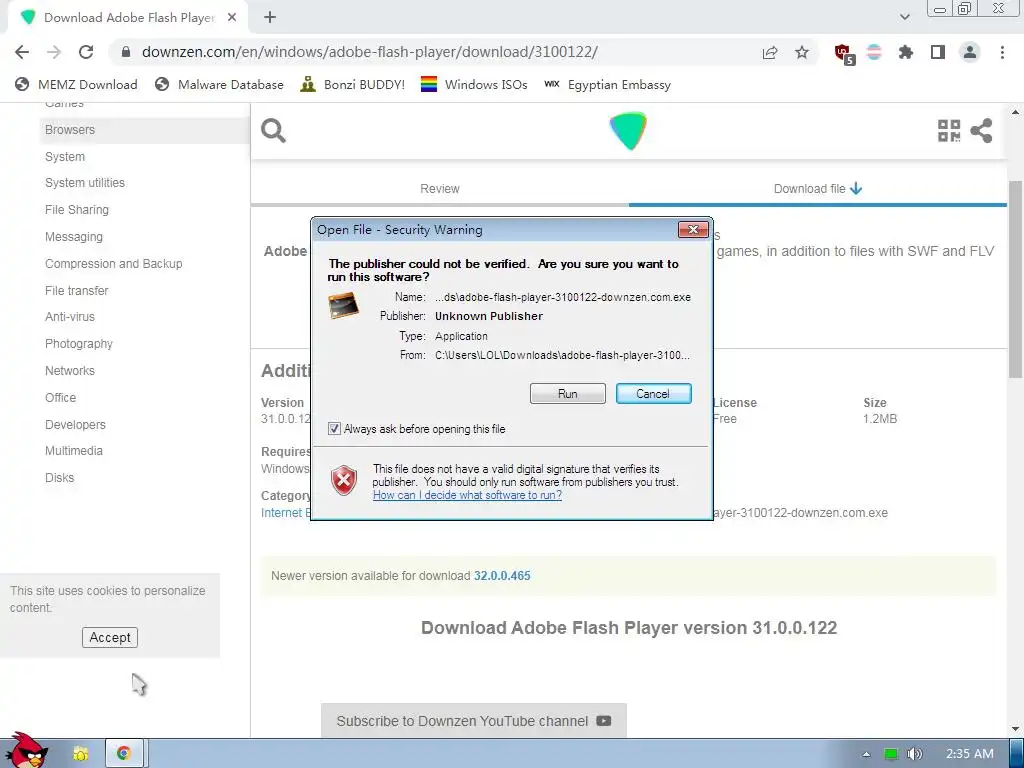The width and height of the screenshot is (1024, 768).
Task: Select System category in sidebar
Action: (65, 157)
